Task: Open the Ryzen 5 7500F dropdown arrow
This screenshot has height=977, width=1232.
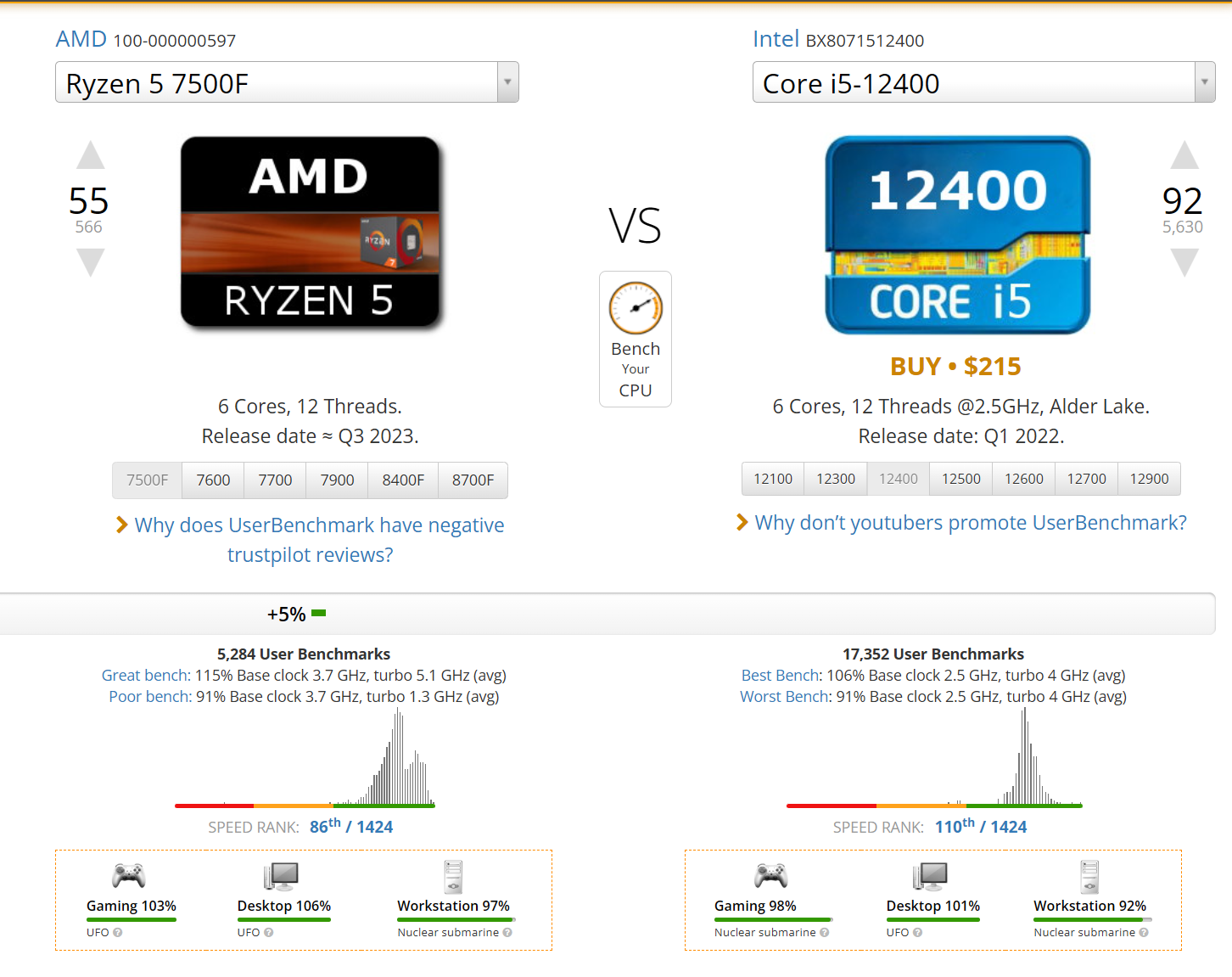Action: pyautogui.click(x=507, y=82)
